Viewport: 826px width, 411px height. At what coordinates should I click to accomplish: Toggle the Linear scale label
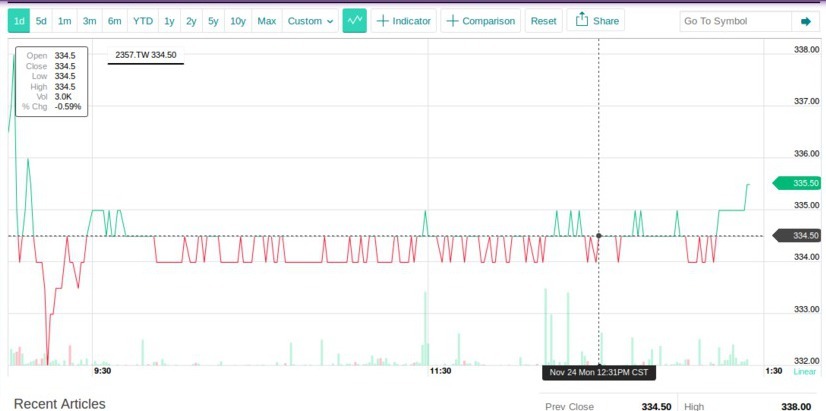[804, 371]
